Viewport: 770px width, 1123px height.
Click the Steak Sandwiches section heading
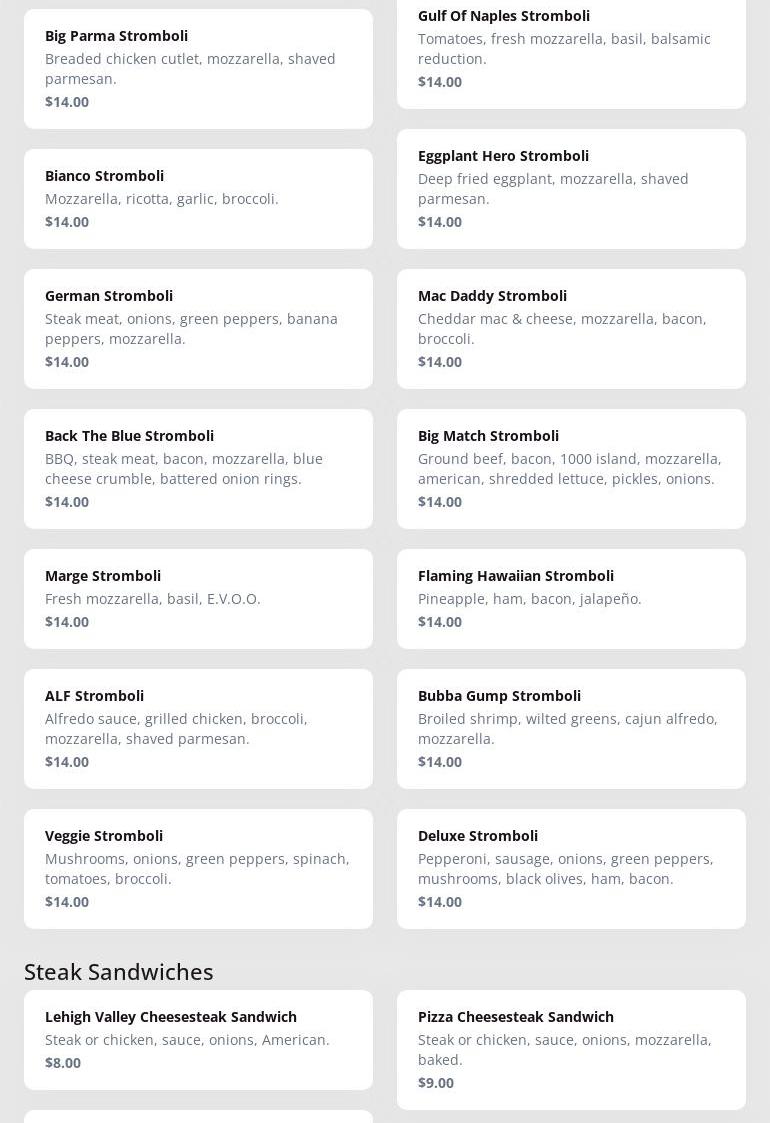pos(119,972)
